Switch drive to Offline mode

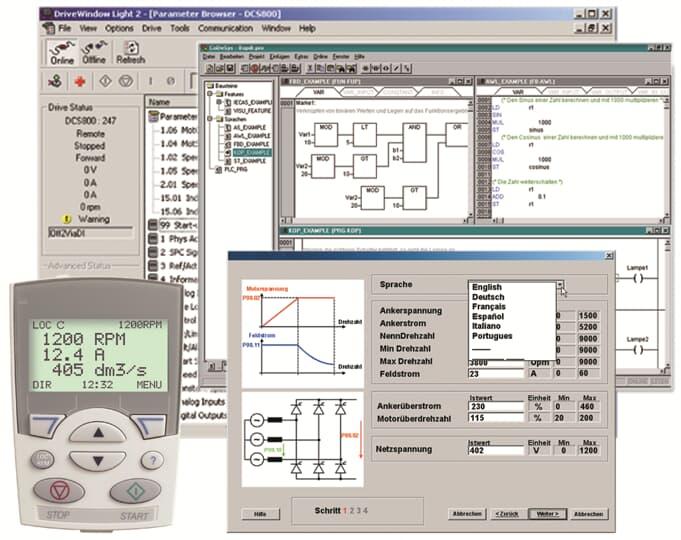pyautogui.click(x=94, y=53)
